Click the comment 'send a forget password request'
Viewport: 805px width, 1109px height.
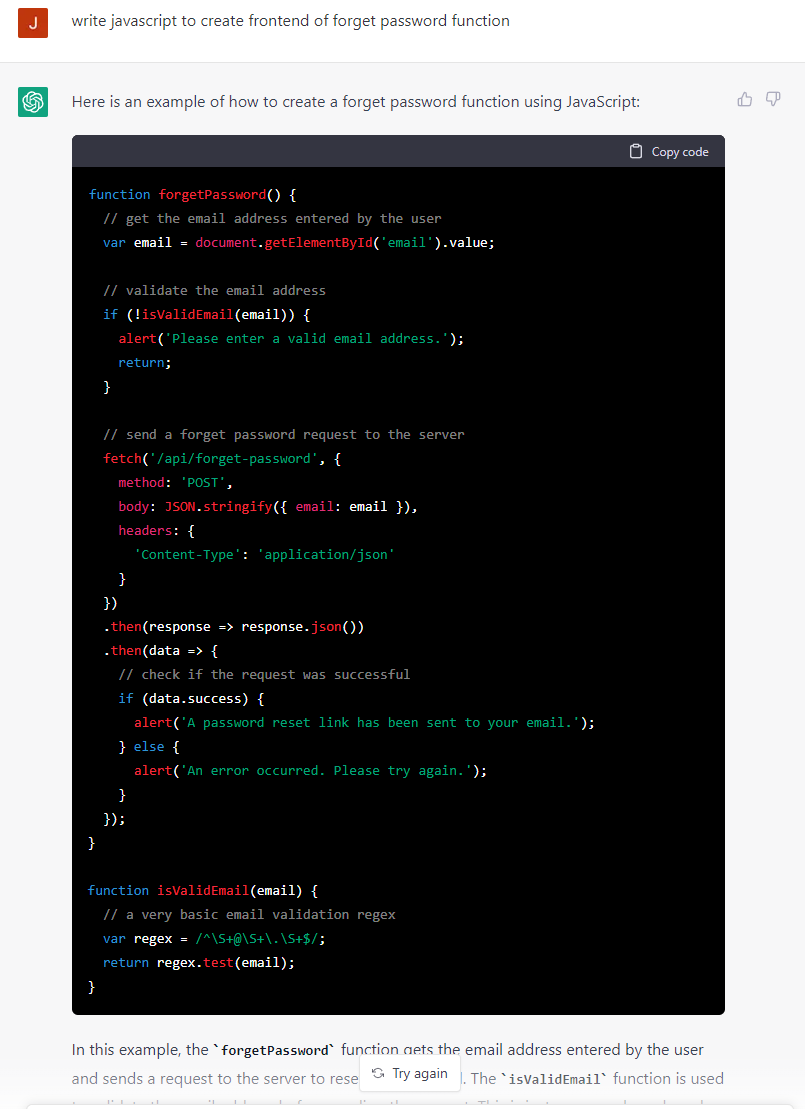284,434
